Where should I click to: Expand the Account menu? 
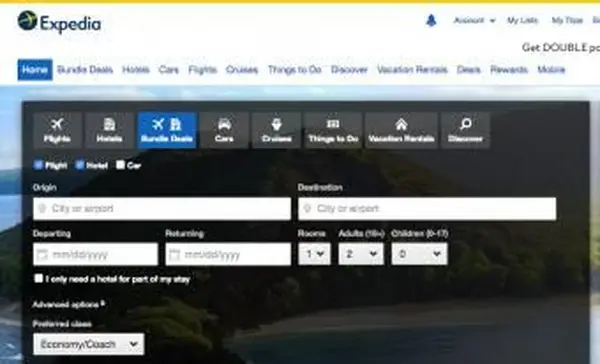[x=474, y=20]
